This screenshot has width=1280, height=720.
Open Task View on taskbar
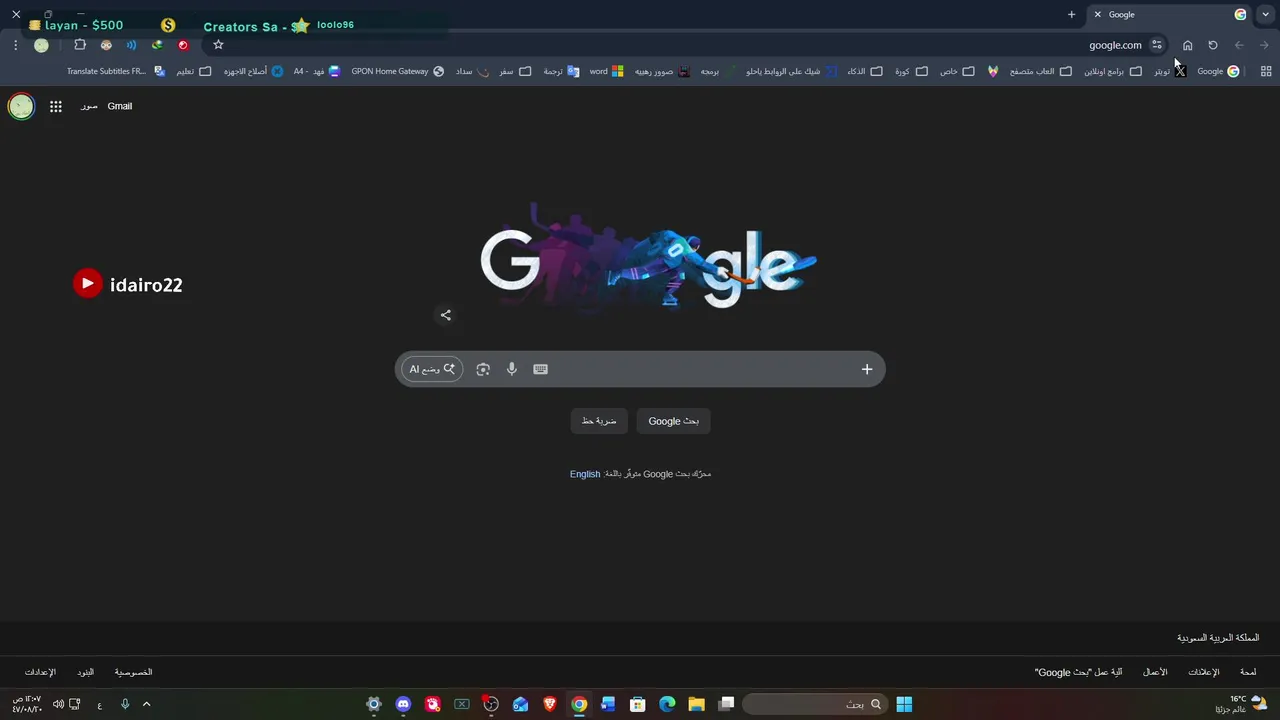[x=727, y=704]
